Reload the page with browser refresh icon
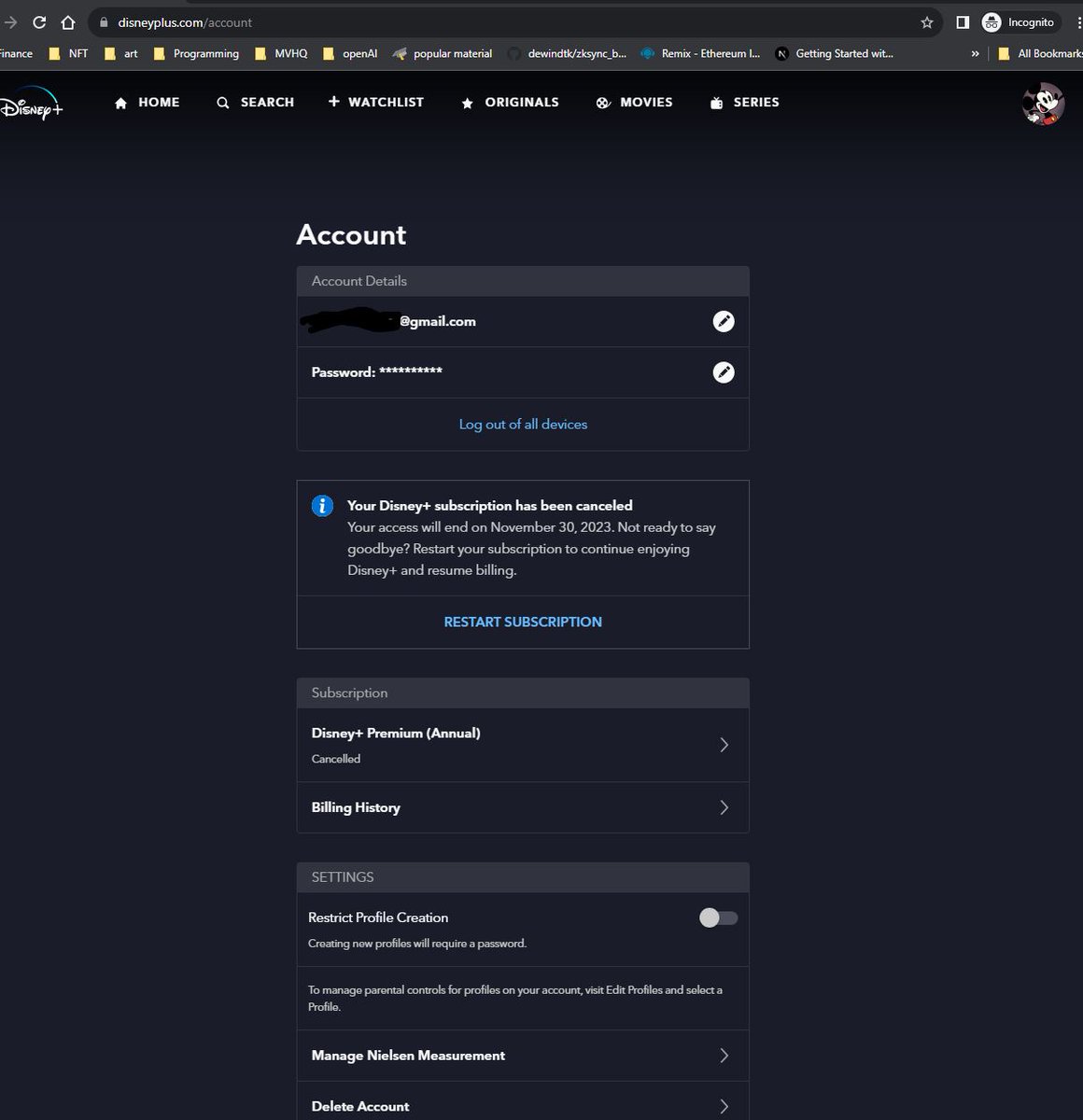 click(x=39, y=22)
